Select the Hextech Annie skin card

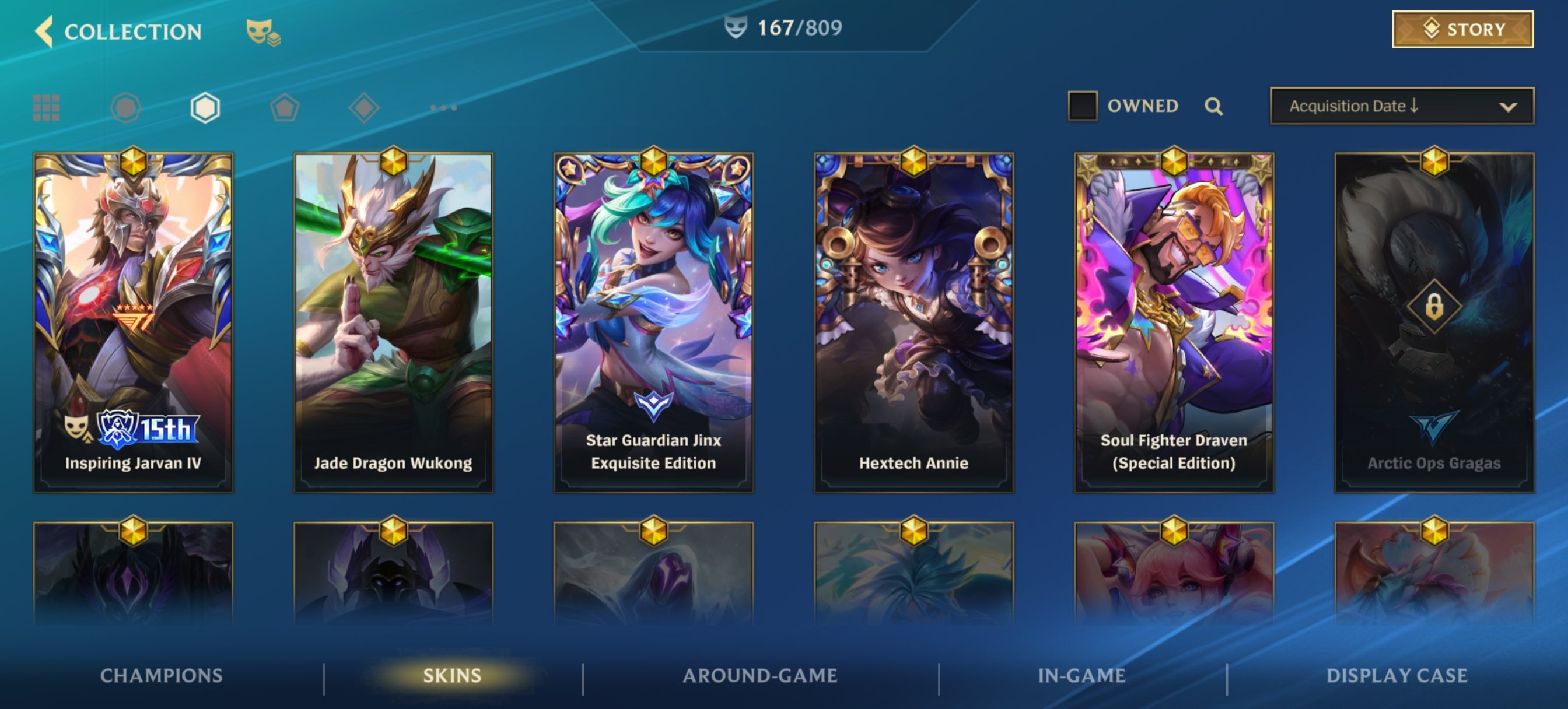coord(914,322)
